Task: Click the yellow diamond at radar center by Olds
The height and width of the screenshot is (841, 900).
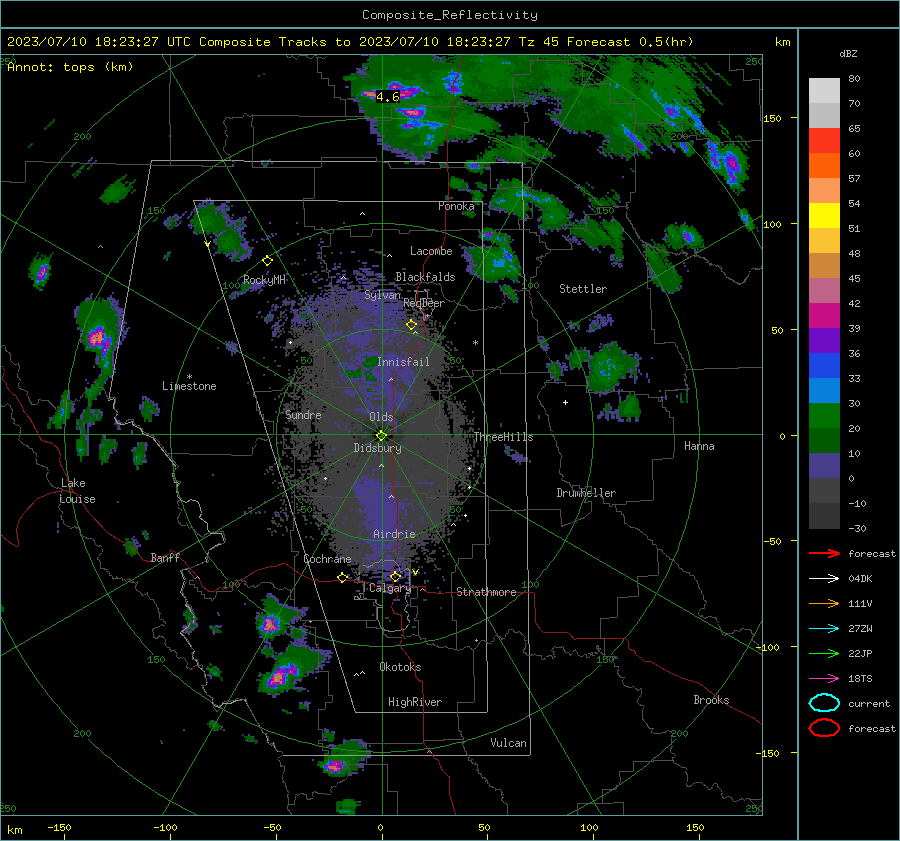Action: pyautogui.click(x=381, y=436)
